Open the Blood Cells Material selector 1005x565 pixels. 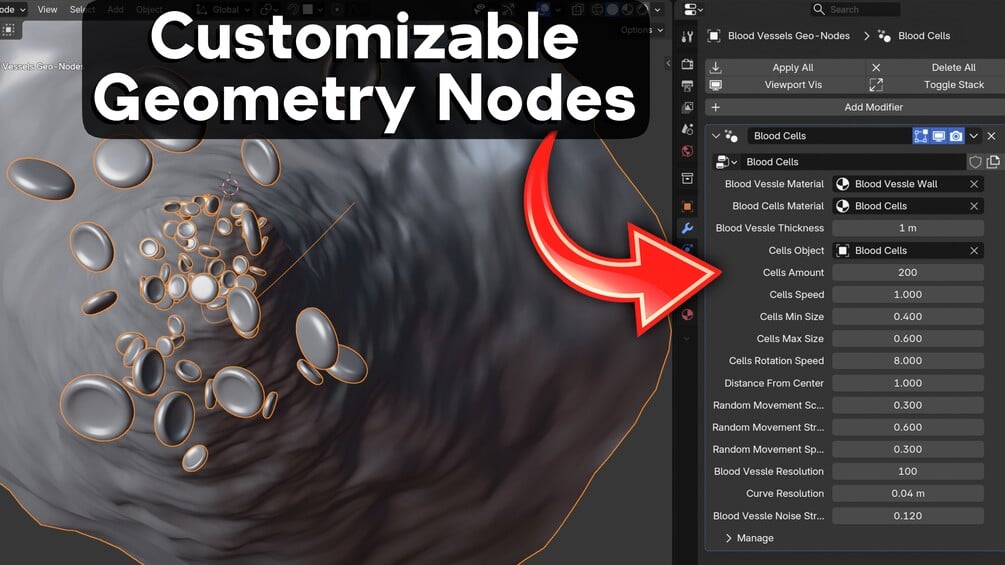coord(908,206)
